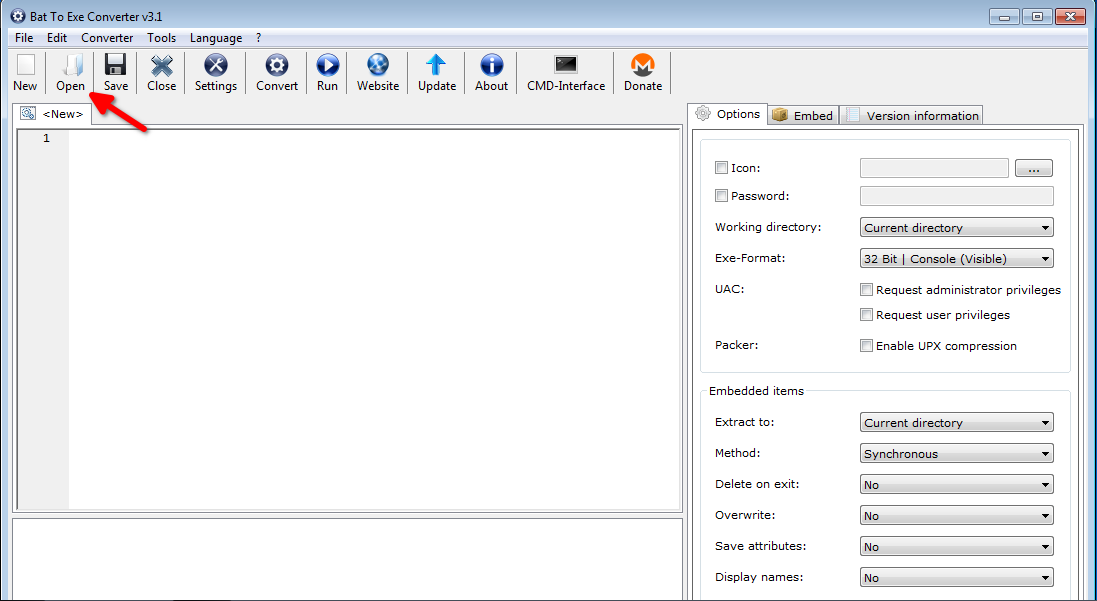This screenshot has width=1097, height=601.
Task: Check Request user privileges
Action: [866, 315]
